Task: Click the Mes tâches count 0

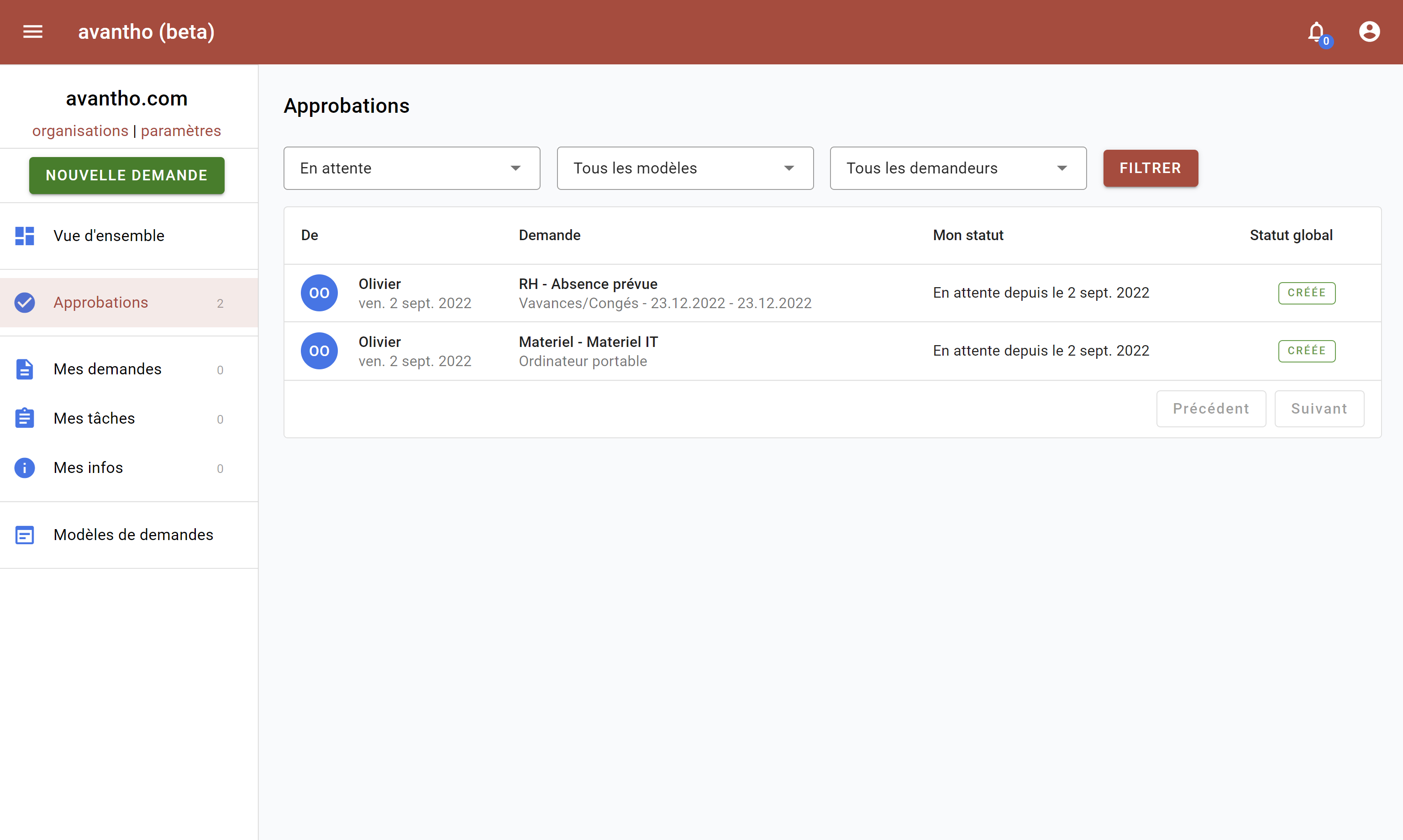Action: 220,420
